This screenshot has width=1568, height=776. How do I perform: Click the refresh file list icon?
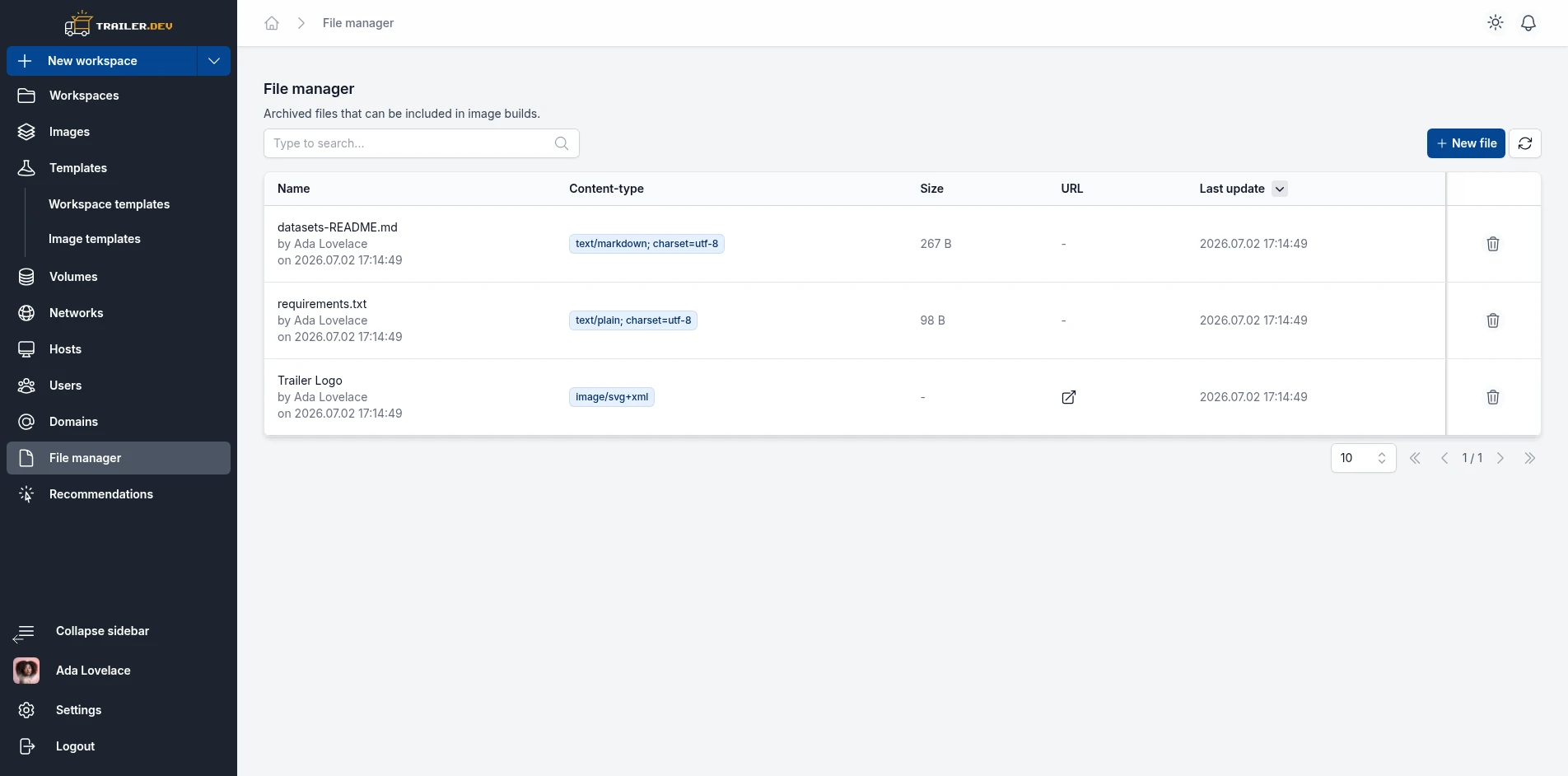1525,143
